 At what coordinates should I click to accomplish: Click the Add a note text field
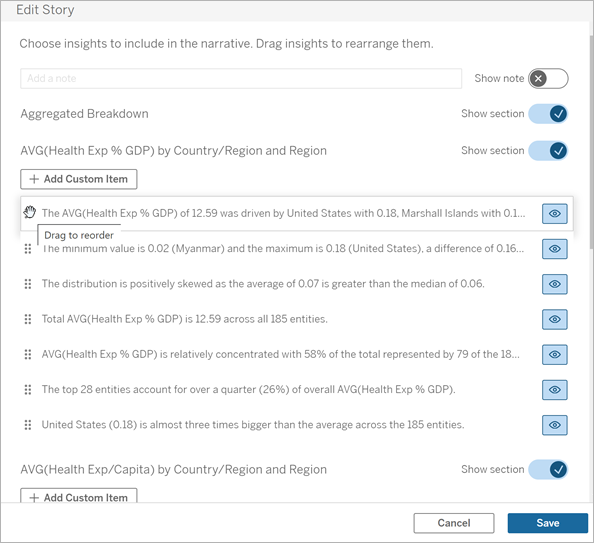pyautogui.click(x=241, y=78)
